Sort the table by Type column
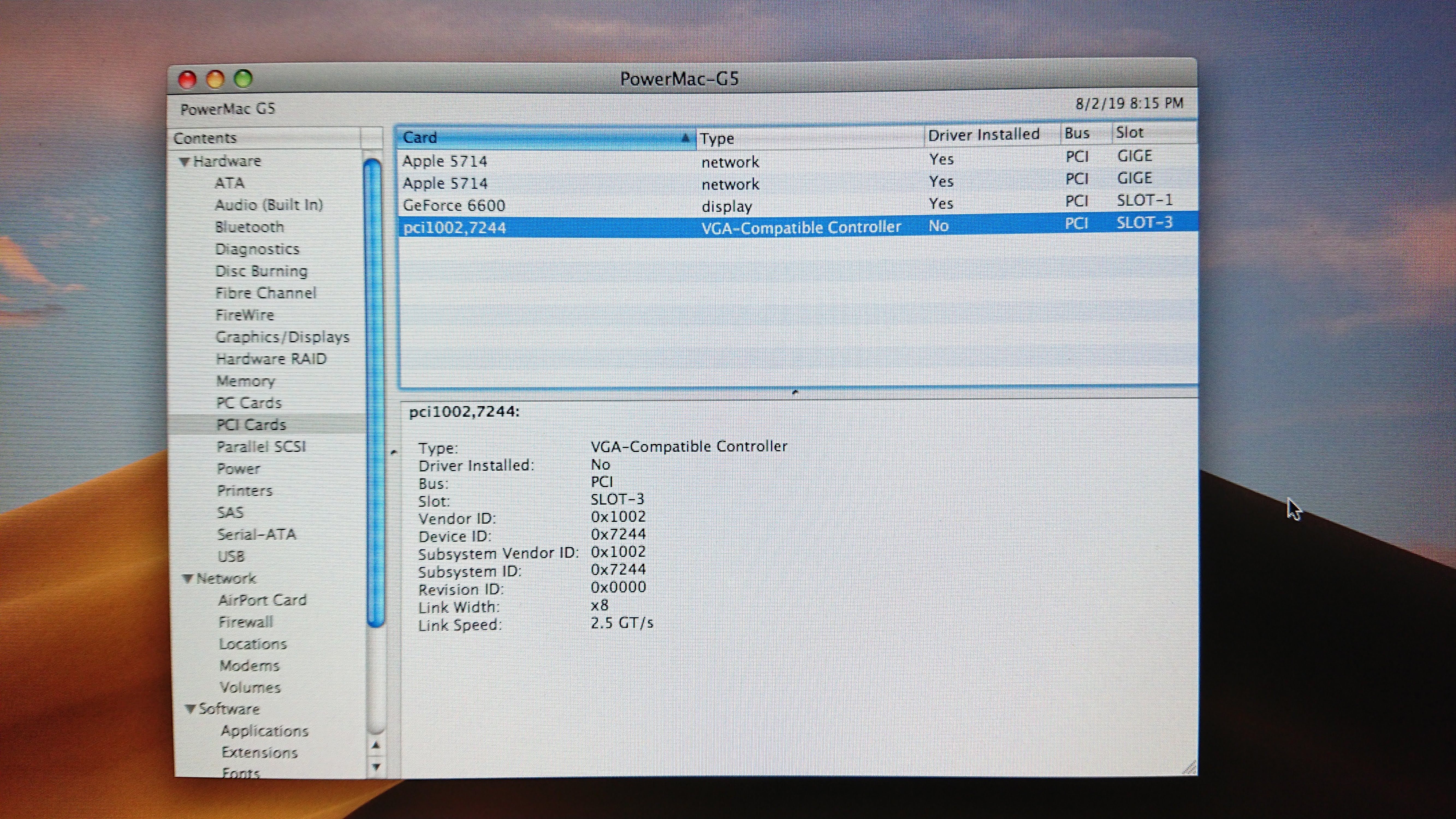The width and height of the screenshot is (1456, 819). point(809,138)
